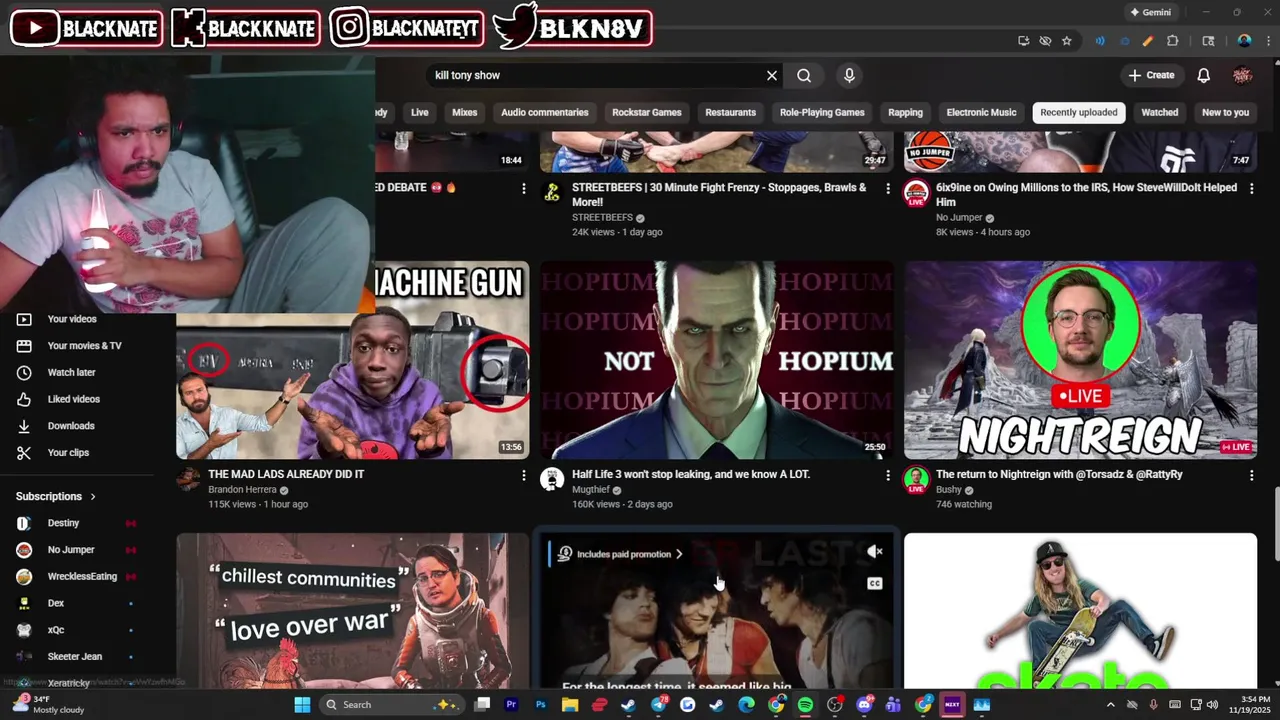Select the Electronic Music chip

click(x=982, y=112)
